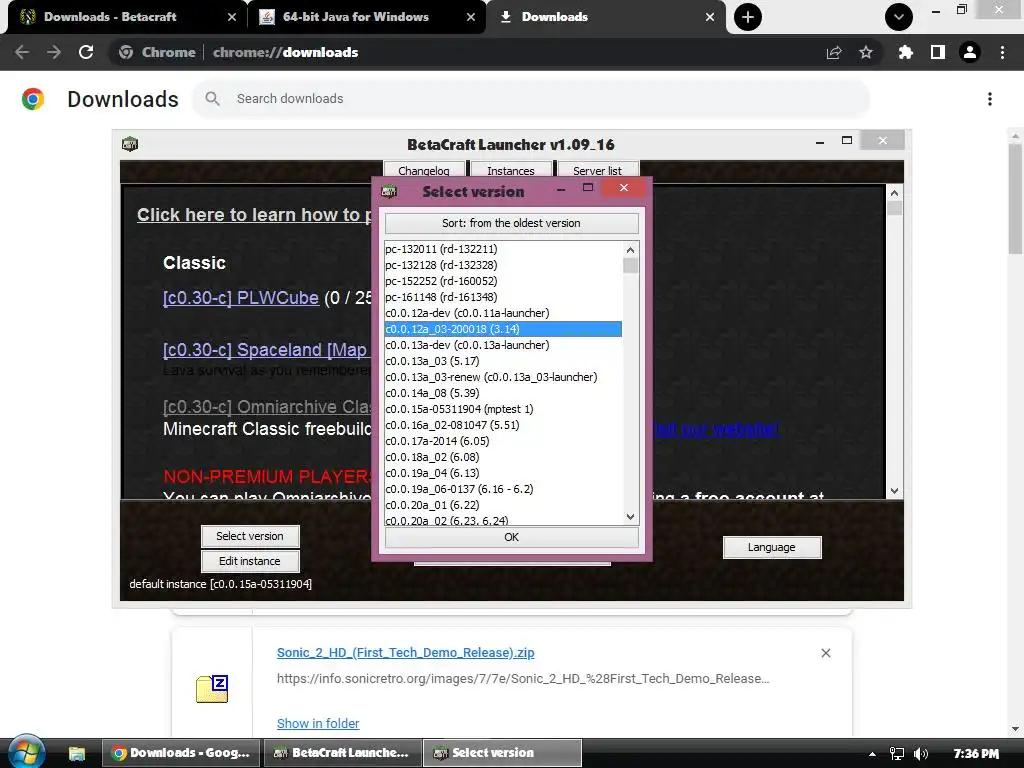Click the version list scrollbar down arrow
Image resolution: width=1024 pixels, height=768 pixels.
(630, 517)
